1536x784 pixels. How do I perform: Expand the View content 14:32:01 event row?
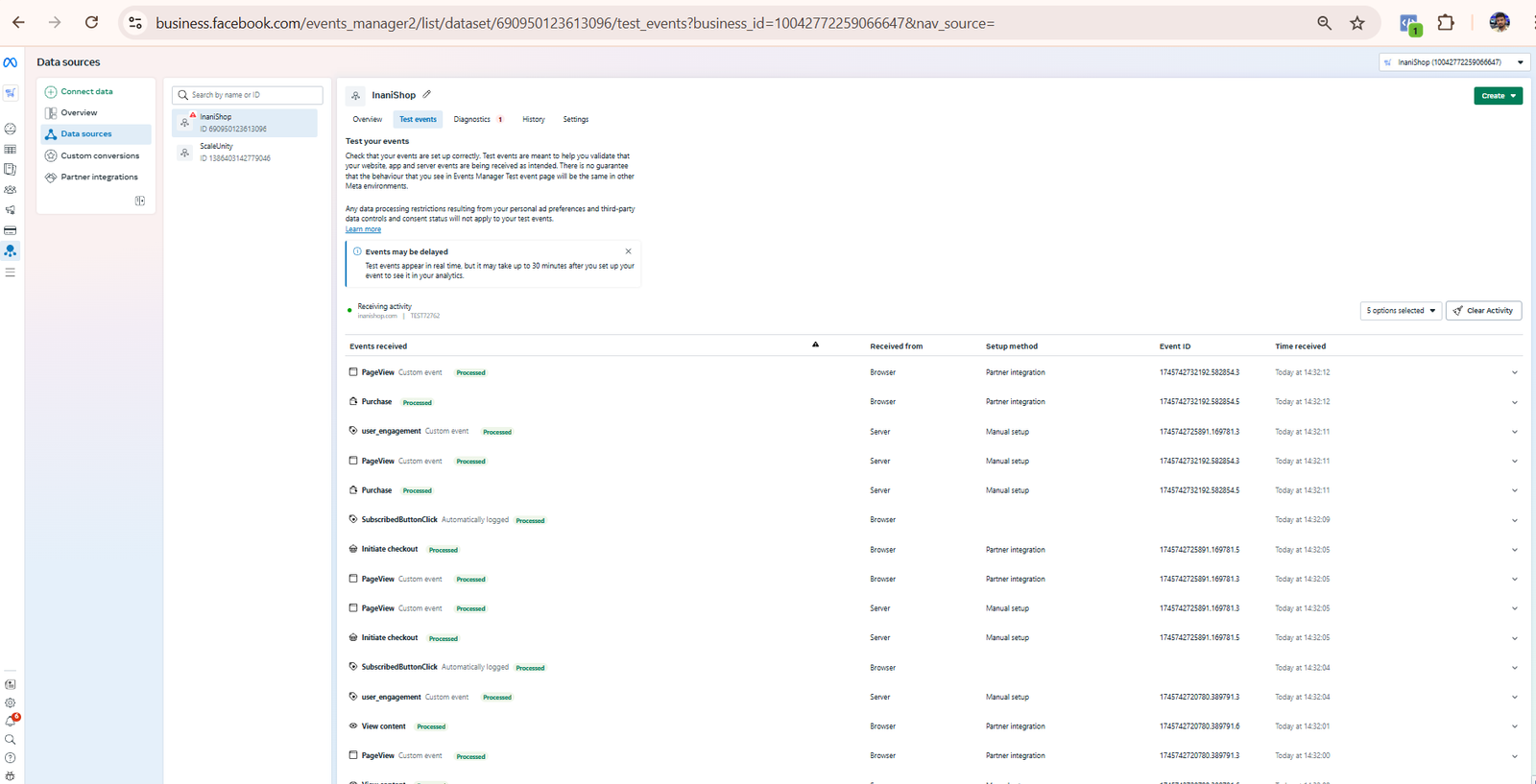pyautogui.click(x=1515, y=726)
